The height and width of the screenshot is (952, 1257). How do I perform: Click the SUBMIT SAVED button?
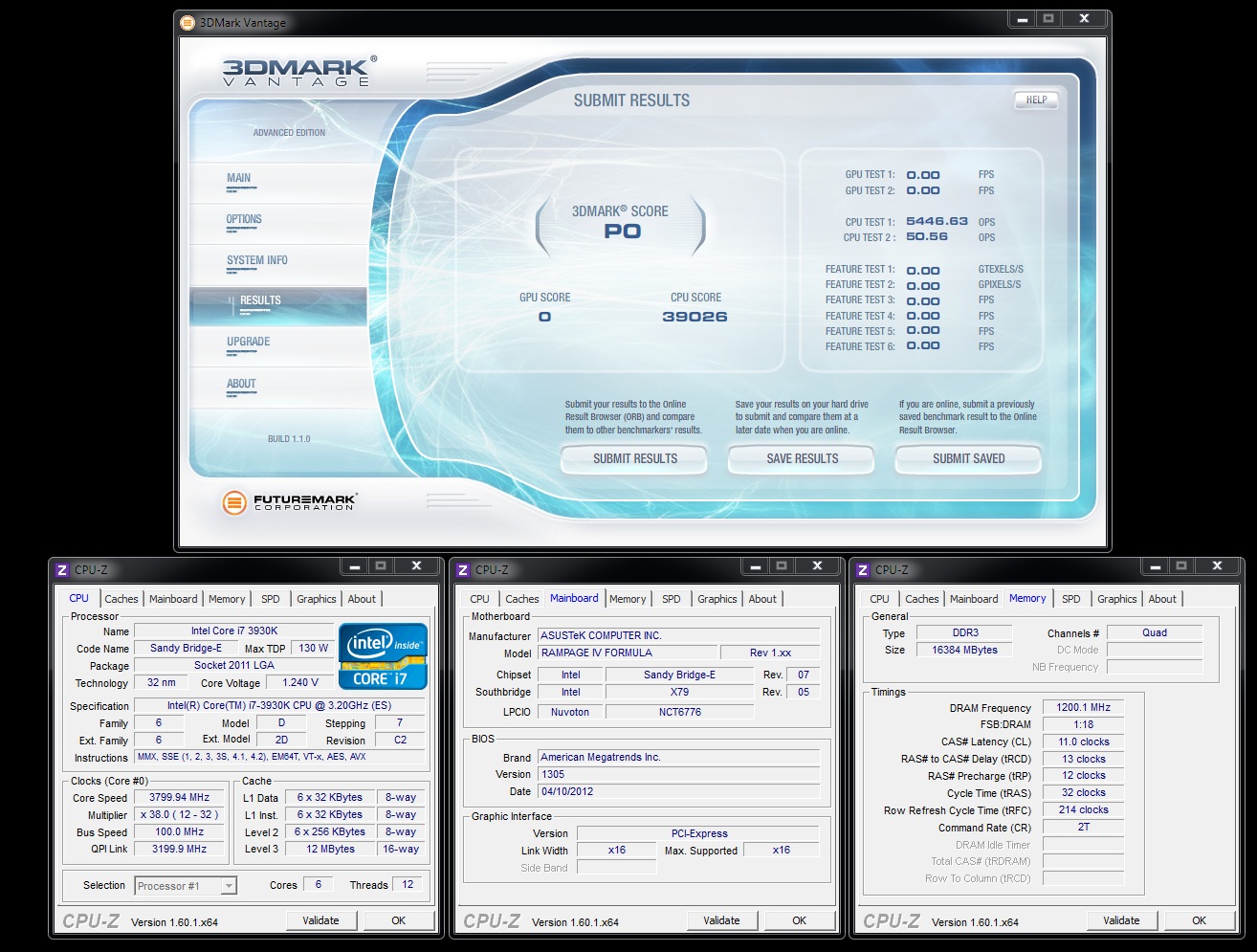coord(968,458)
